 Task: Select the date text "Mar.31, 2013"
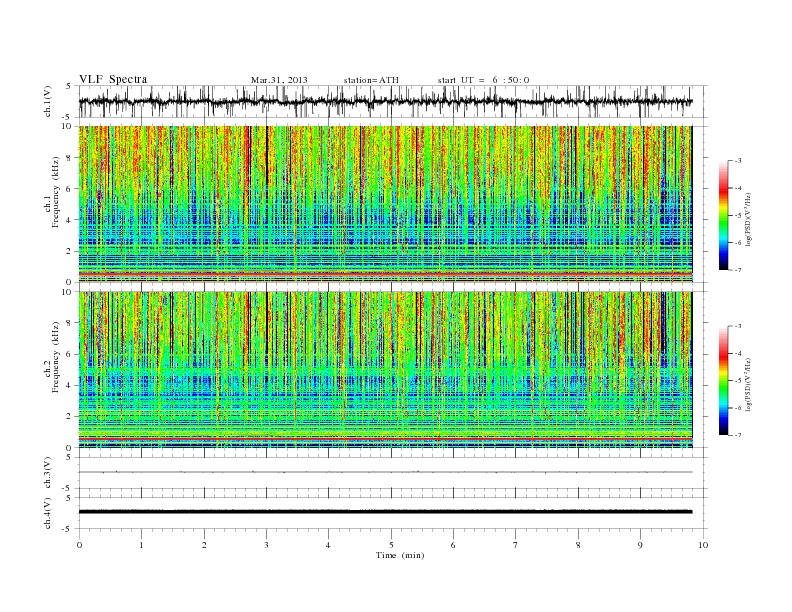(279, 80)
